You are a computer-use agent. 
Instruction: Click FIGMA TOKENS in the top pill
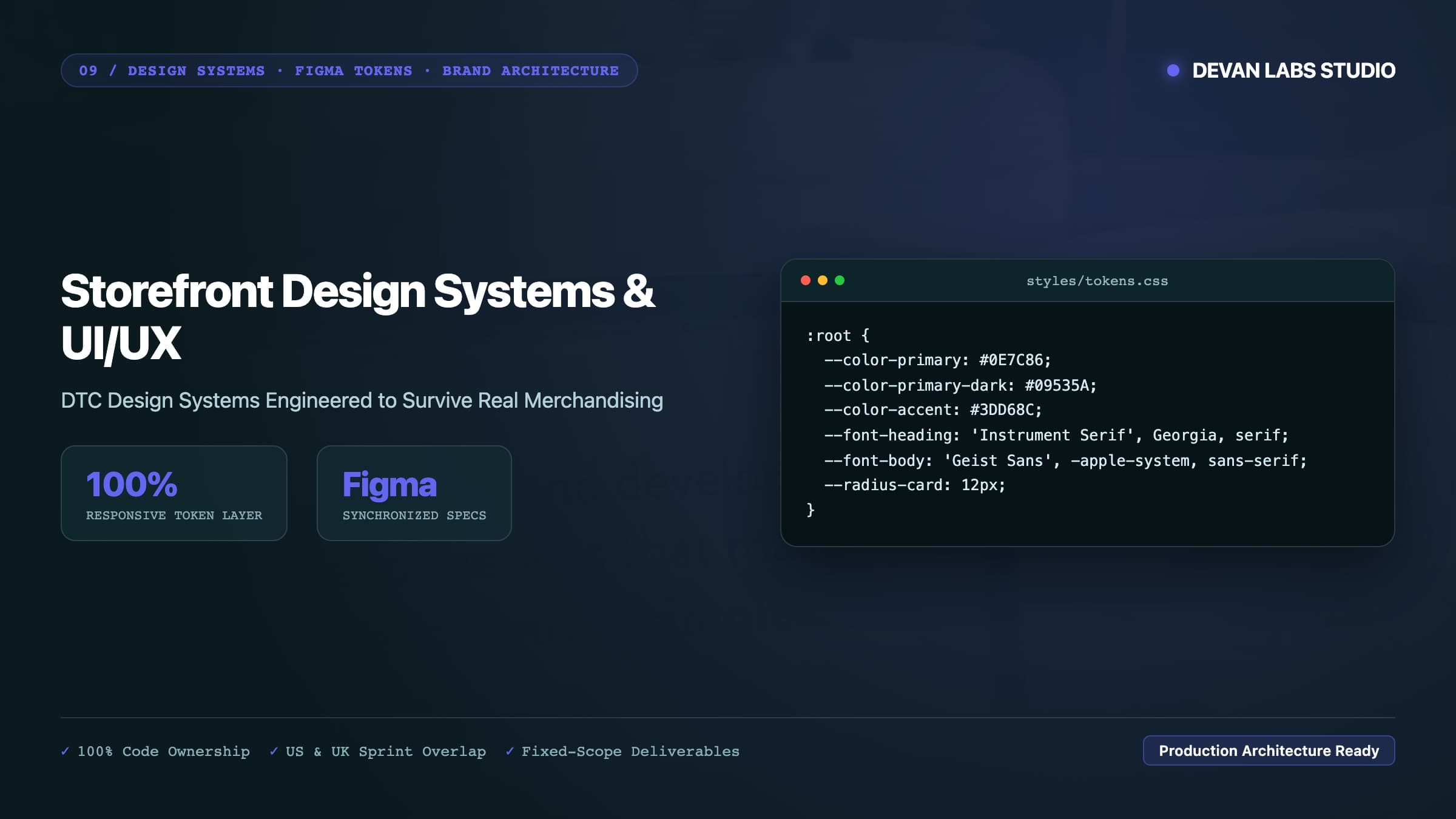click(354, 70)
